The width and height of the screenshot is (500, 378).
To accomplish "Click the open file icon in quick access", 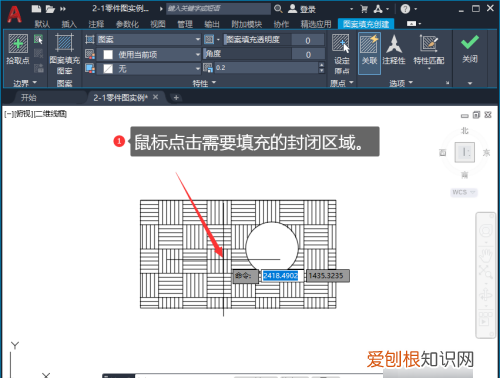I will pos(50,9).
